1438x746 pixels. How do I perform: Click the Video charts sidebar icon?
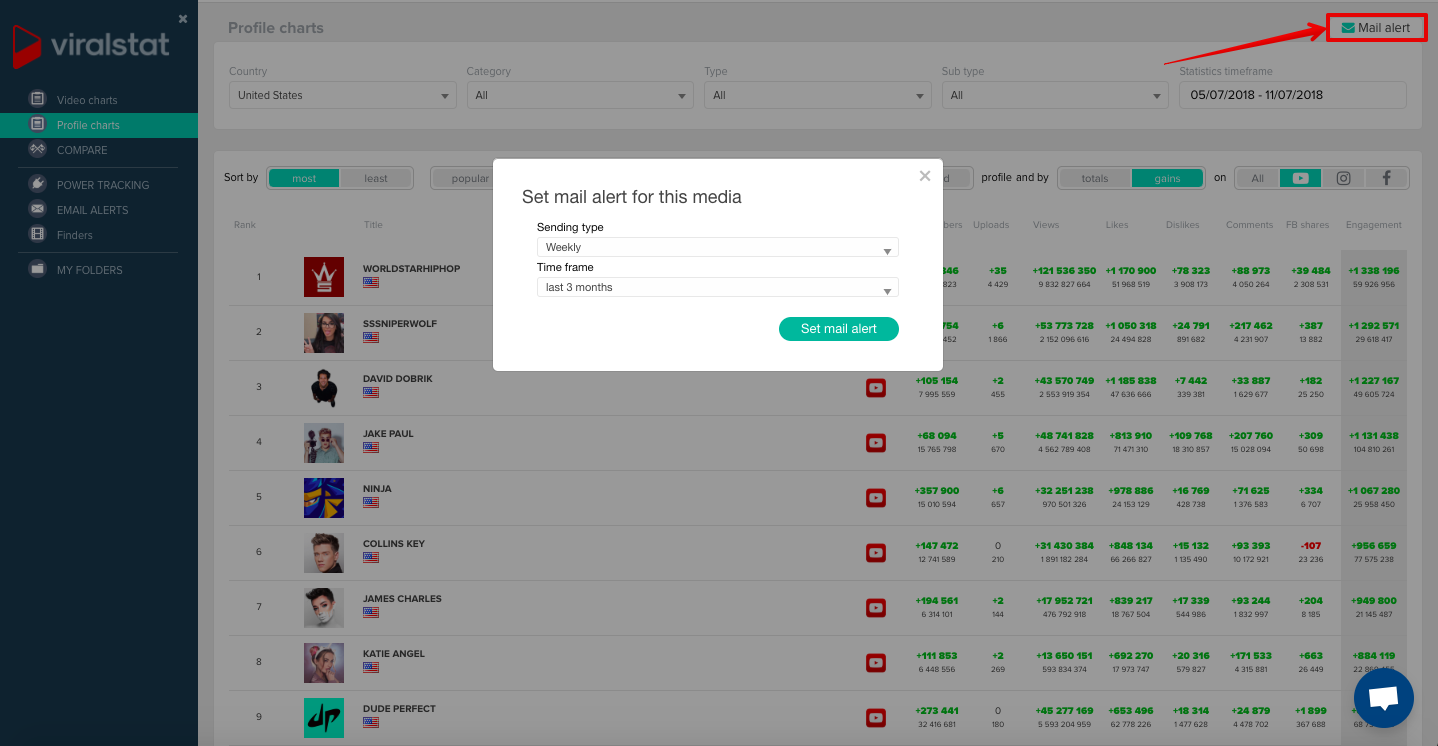pos(38,99)
